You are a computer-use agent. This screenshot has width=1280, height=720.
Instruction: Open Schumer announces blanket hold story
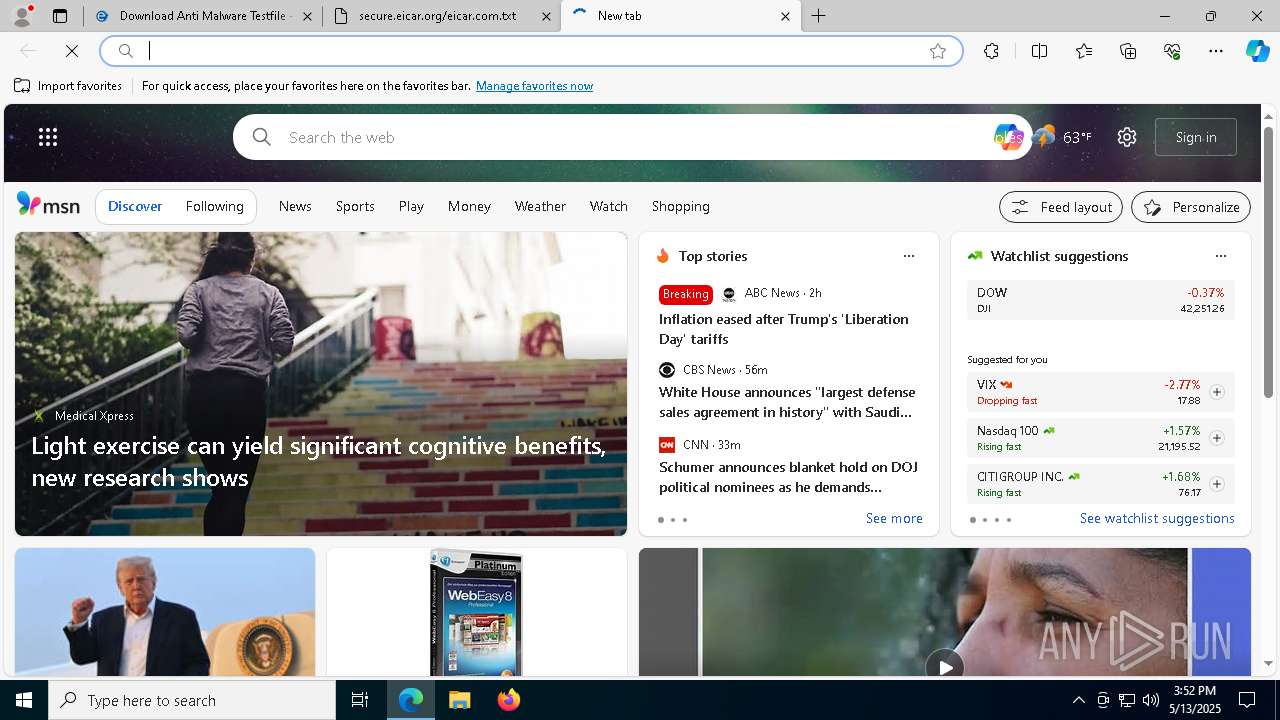coord(788,477)
